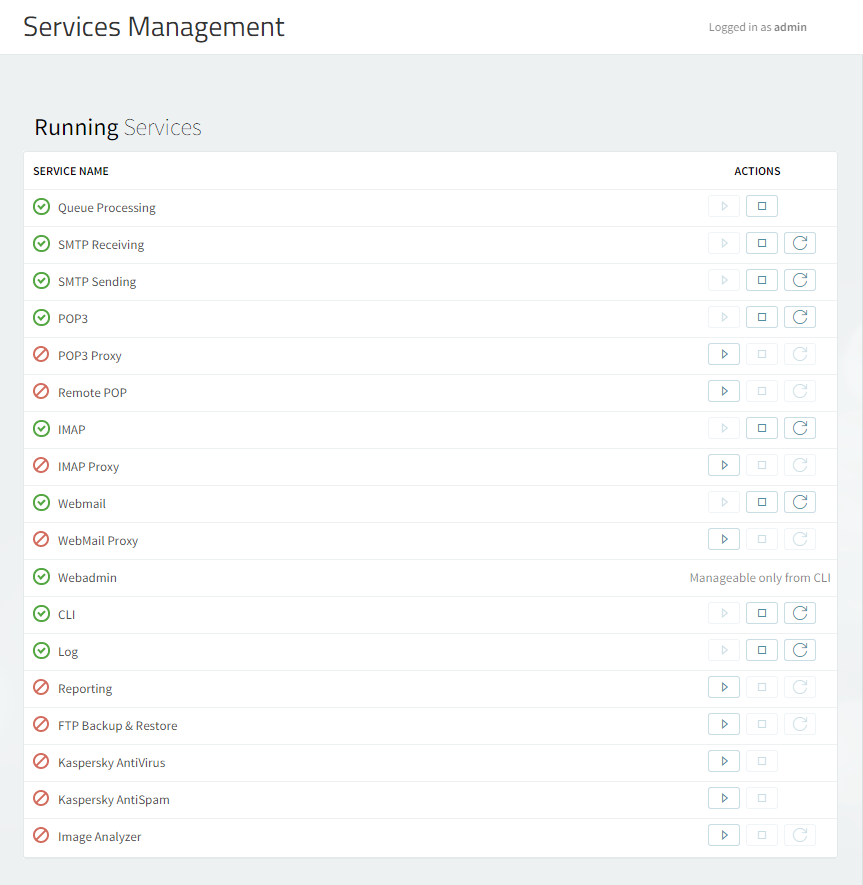
Task: Start the POP3 Proxy service
Action: coord(723,355)
